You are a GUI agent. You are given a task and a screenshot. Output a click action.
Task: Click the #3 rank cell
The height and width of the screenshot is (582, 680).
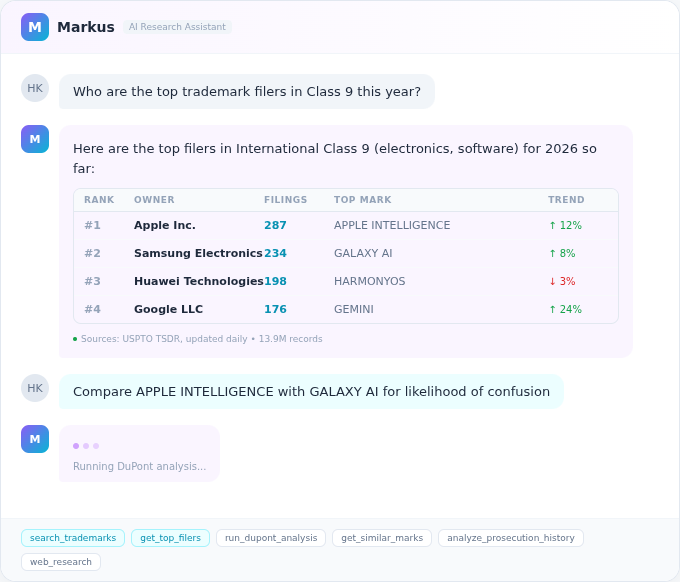click(x=92, y=281)
